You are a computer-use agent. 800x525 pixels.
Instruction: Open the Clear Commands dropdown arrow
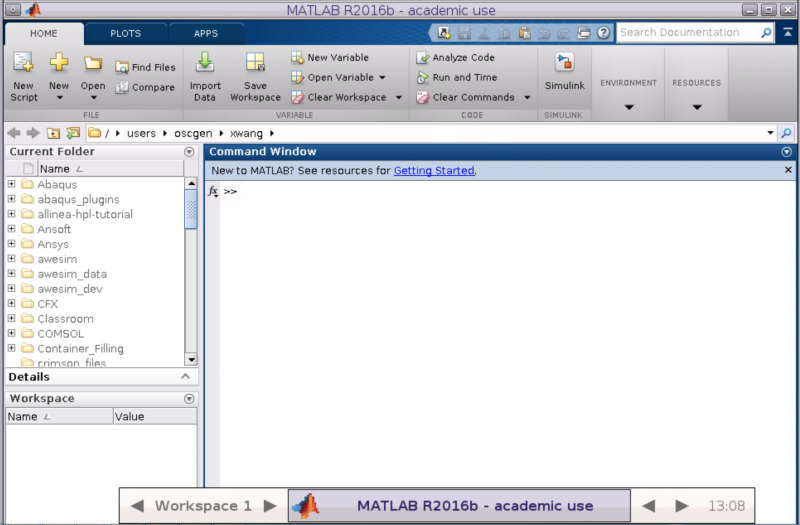527,97
